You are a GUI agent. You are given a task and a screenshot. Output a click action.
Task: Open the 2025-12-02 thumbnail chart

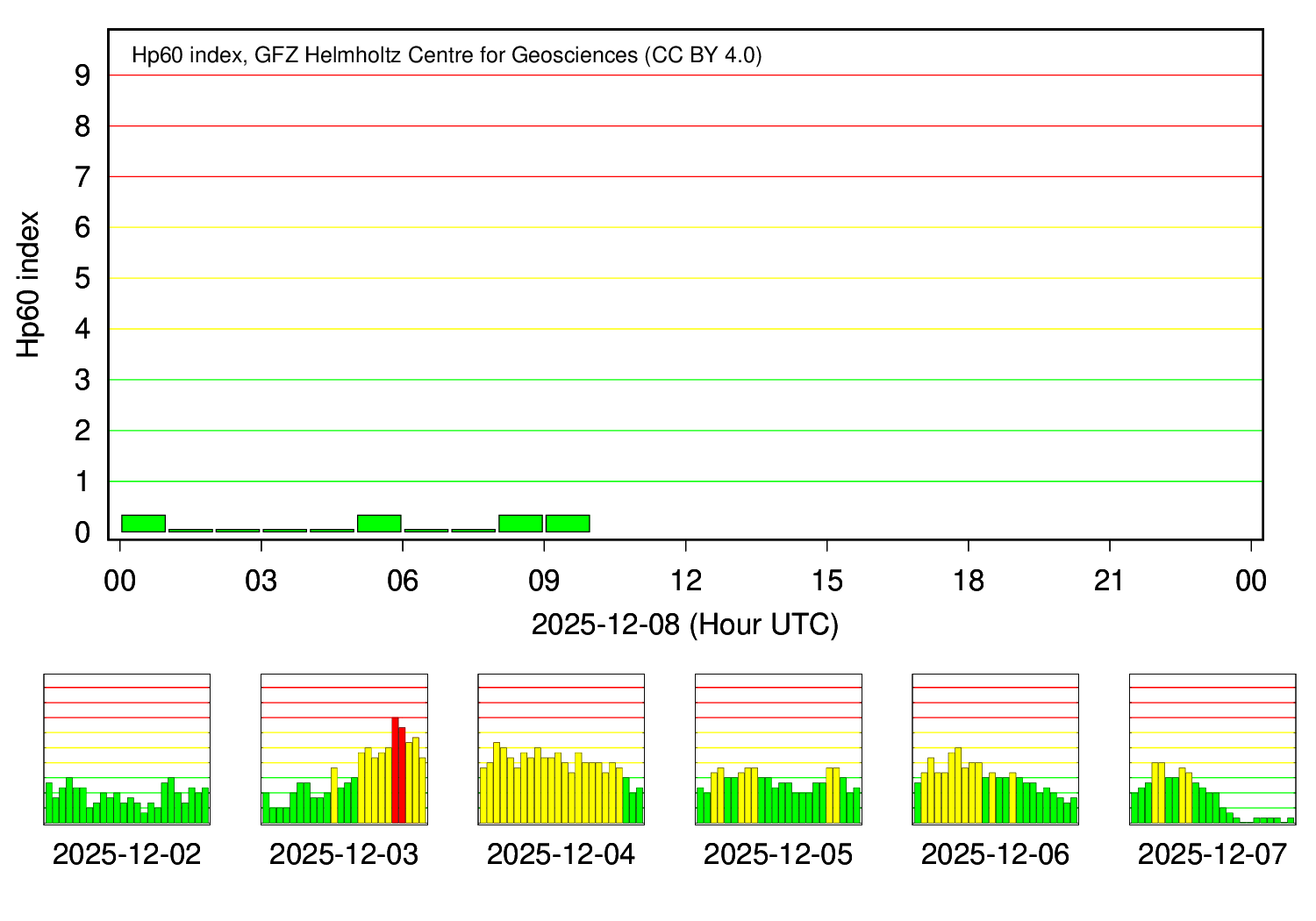[x=127, y=749]
